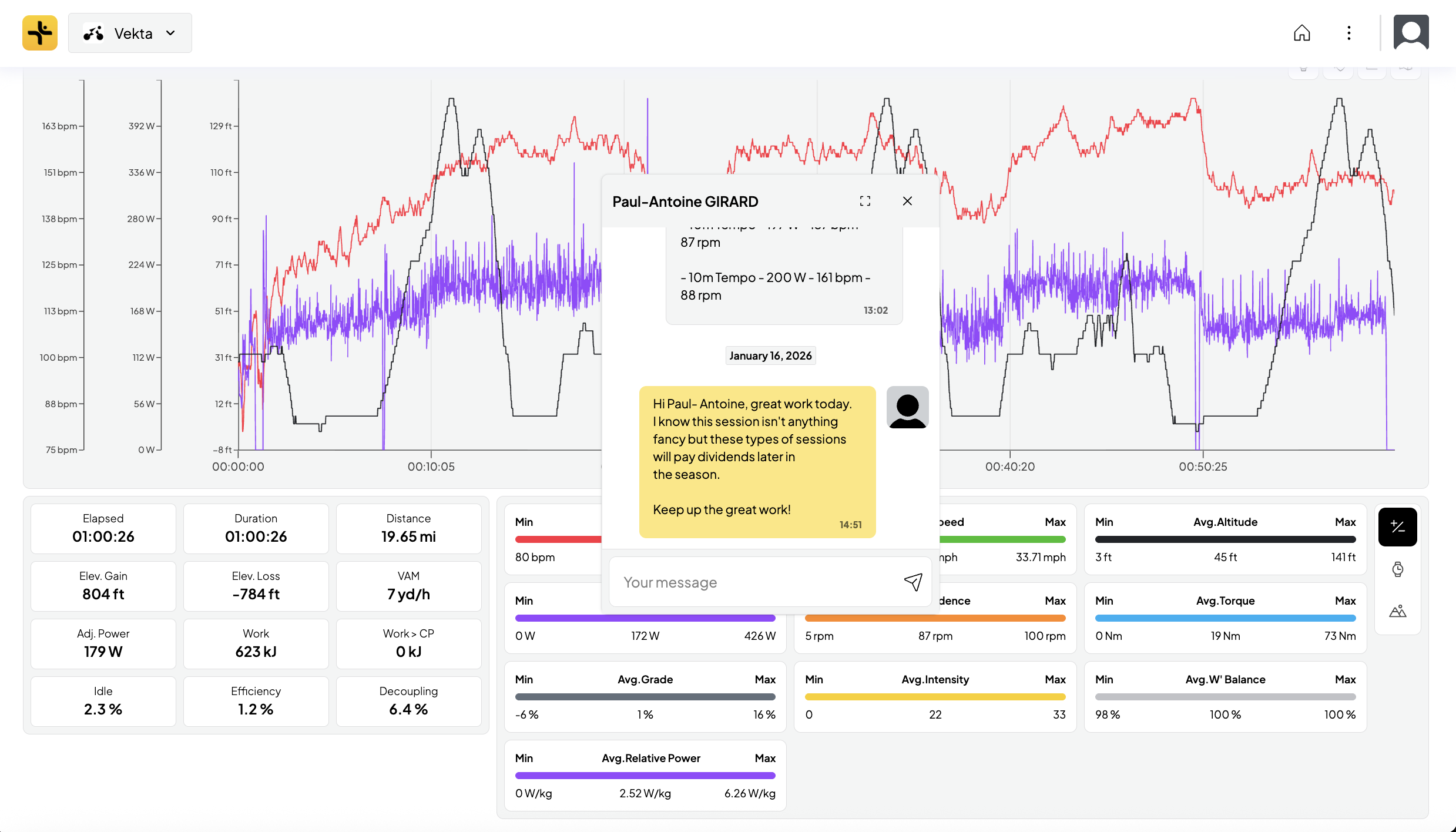This screenshot has height=832, width=1456.
Task: Click the Avg.Torque blue range bar
Action: 1225,618
